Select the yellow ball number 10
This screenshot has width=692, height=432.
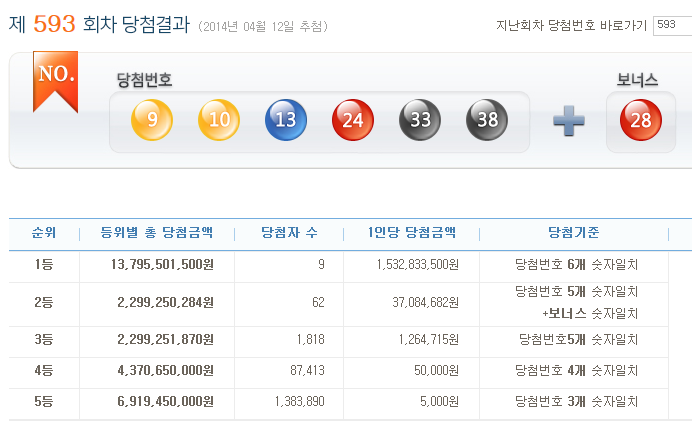pos(219,120)
